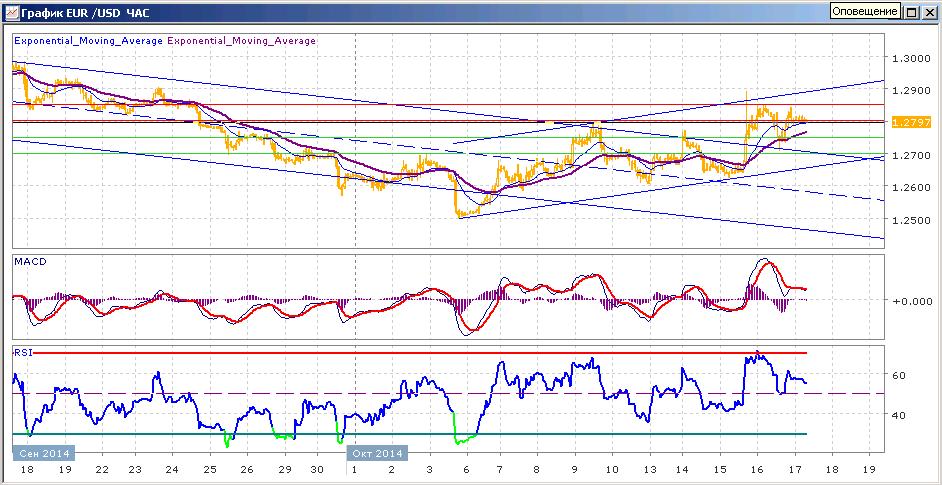
Task: Close the EUR/USD chart window
Action: point(928,12)
